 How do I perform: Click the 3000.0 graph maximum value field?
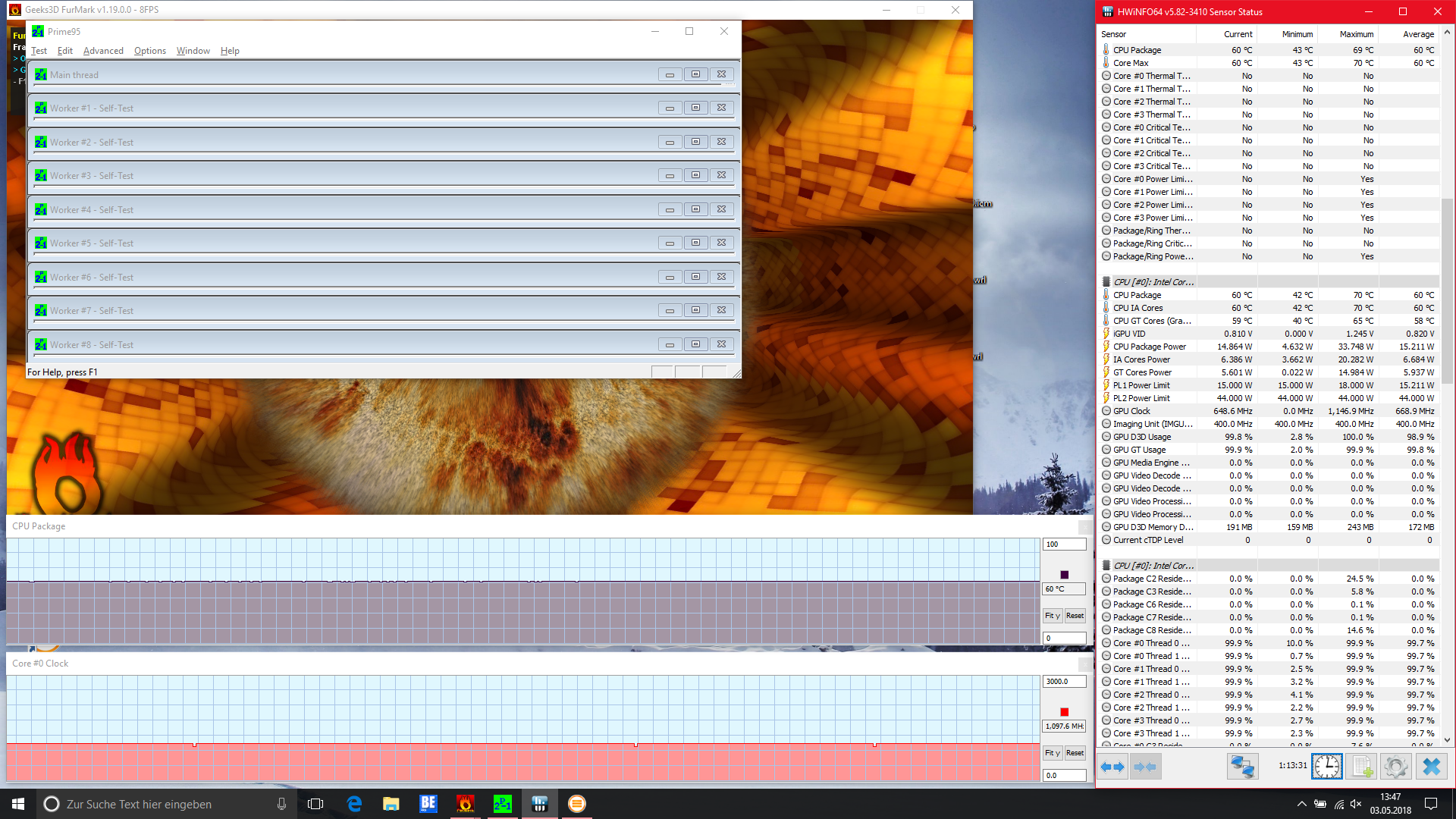pos(1063,682)
